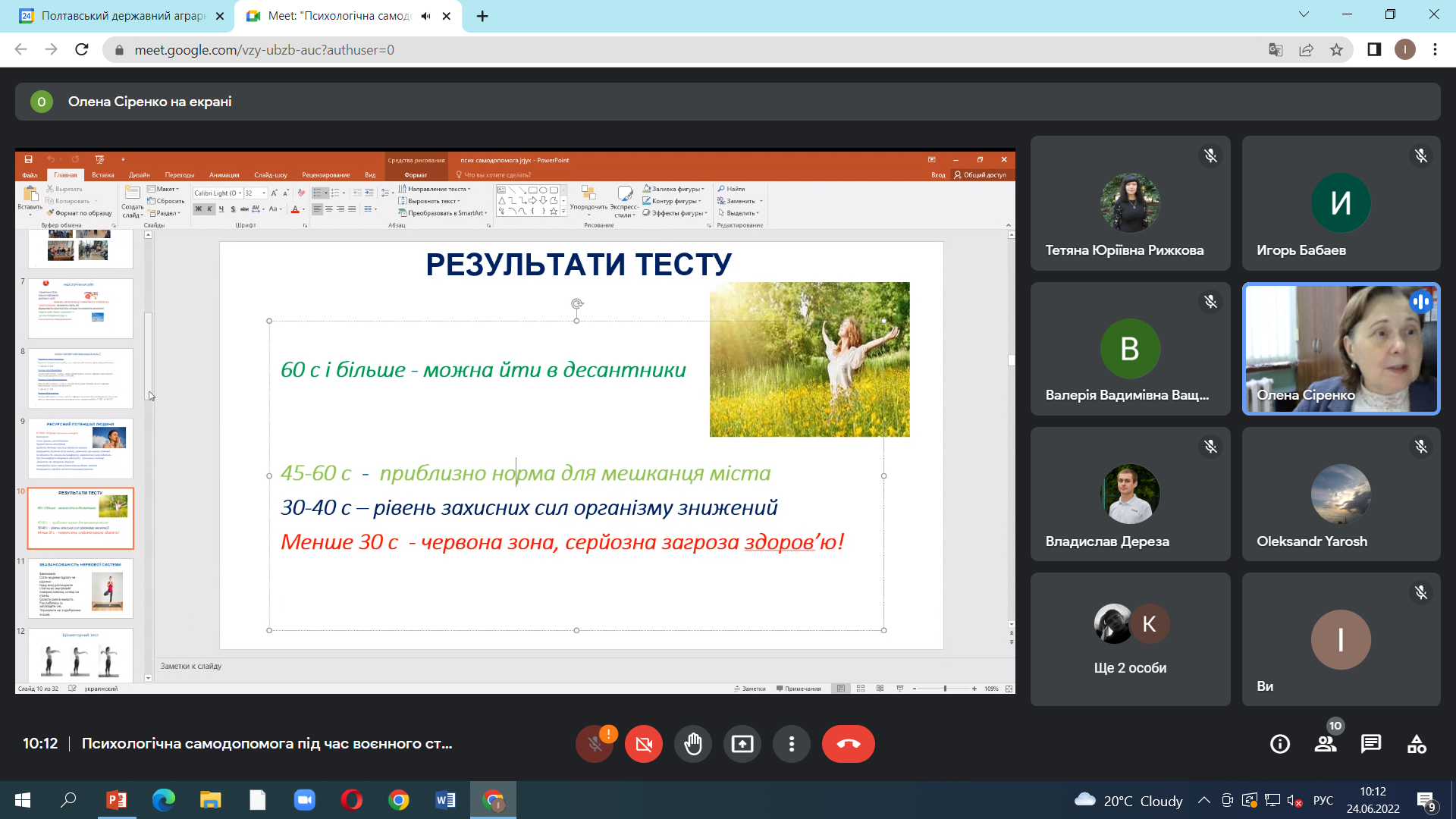Viewport: 1456px width, 819px height.
Task: Turn on camera in Meet controls
Action: coord(644,744)
